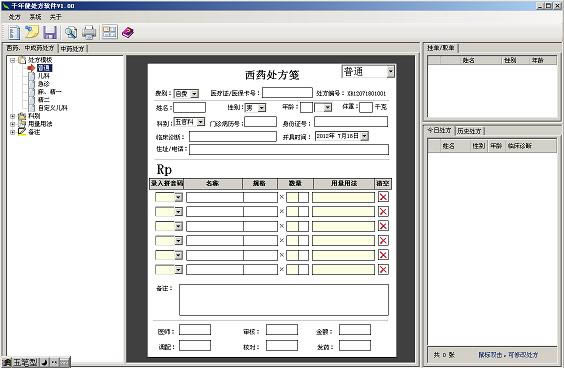This screenshot has width=564, height=369.
Task: Click the yellow note toolbar icon
Action: [x=32, y=32]
